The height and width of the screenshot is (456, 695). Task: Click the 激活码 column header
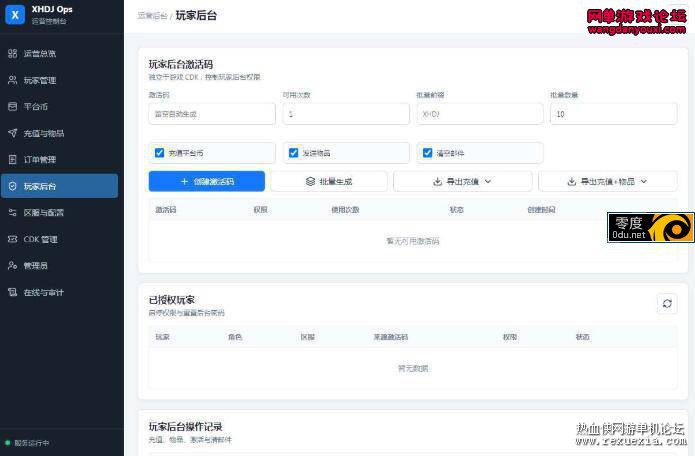(166, 210)
